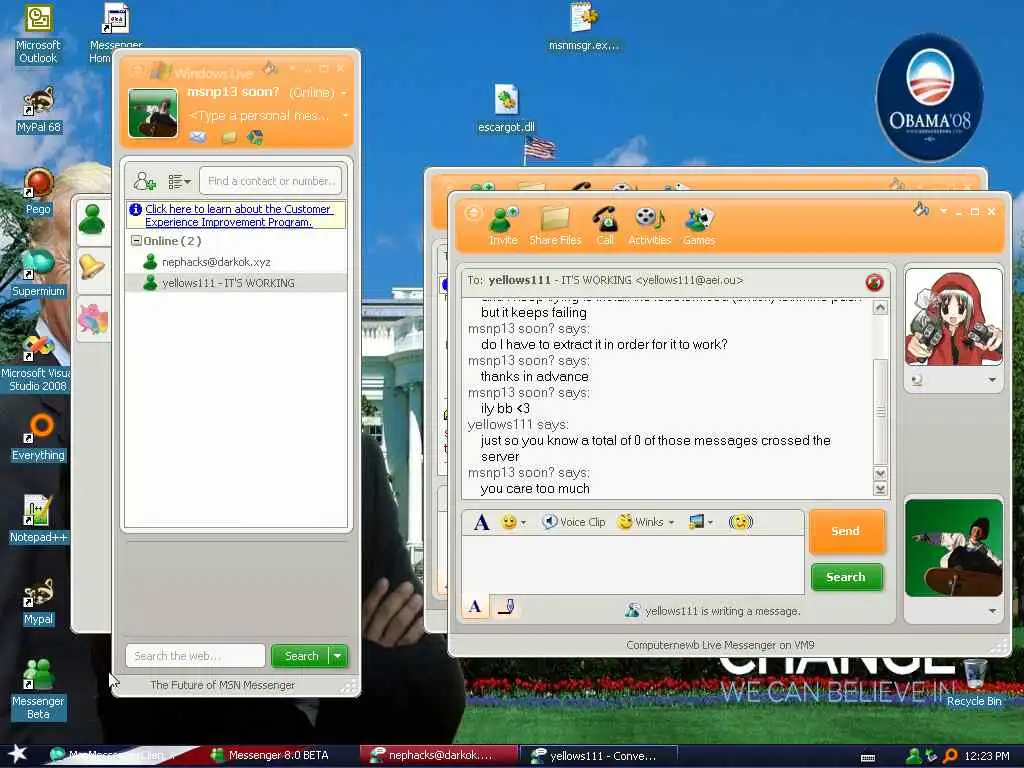Image resolution: width=1024 pixels, height=768 pixels.
Task: Select the bell alerts tab
Action: click(x=92, y=267)
